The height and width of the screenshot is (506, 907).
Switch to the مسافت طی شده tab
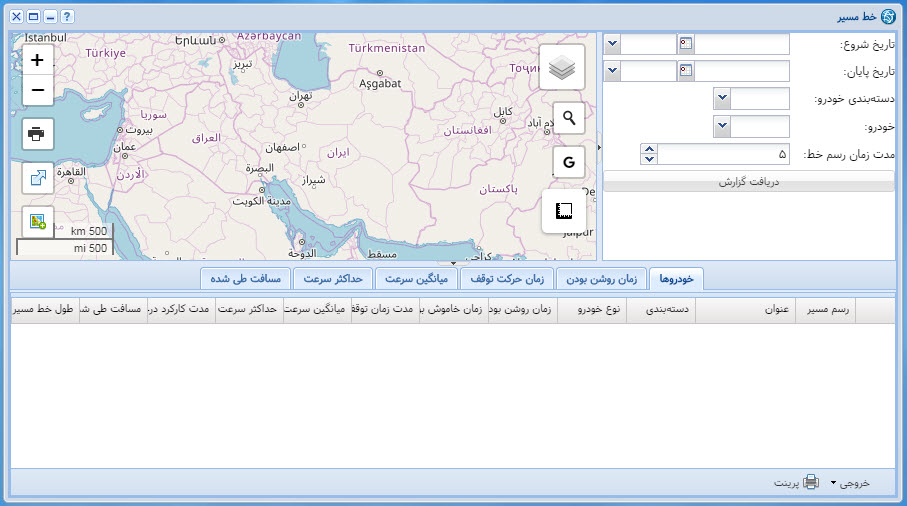click(245, 279)
